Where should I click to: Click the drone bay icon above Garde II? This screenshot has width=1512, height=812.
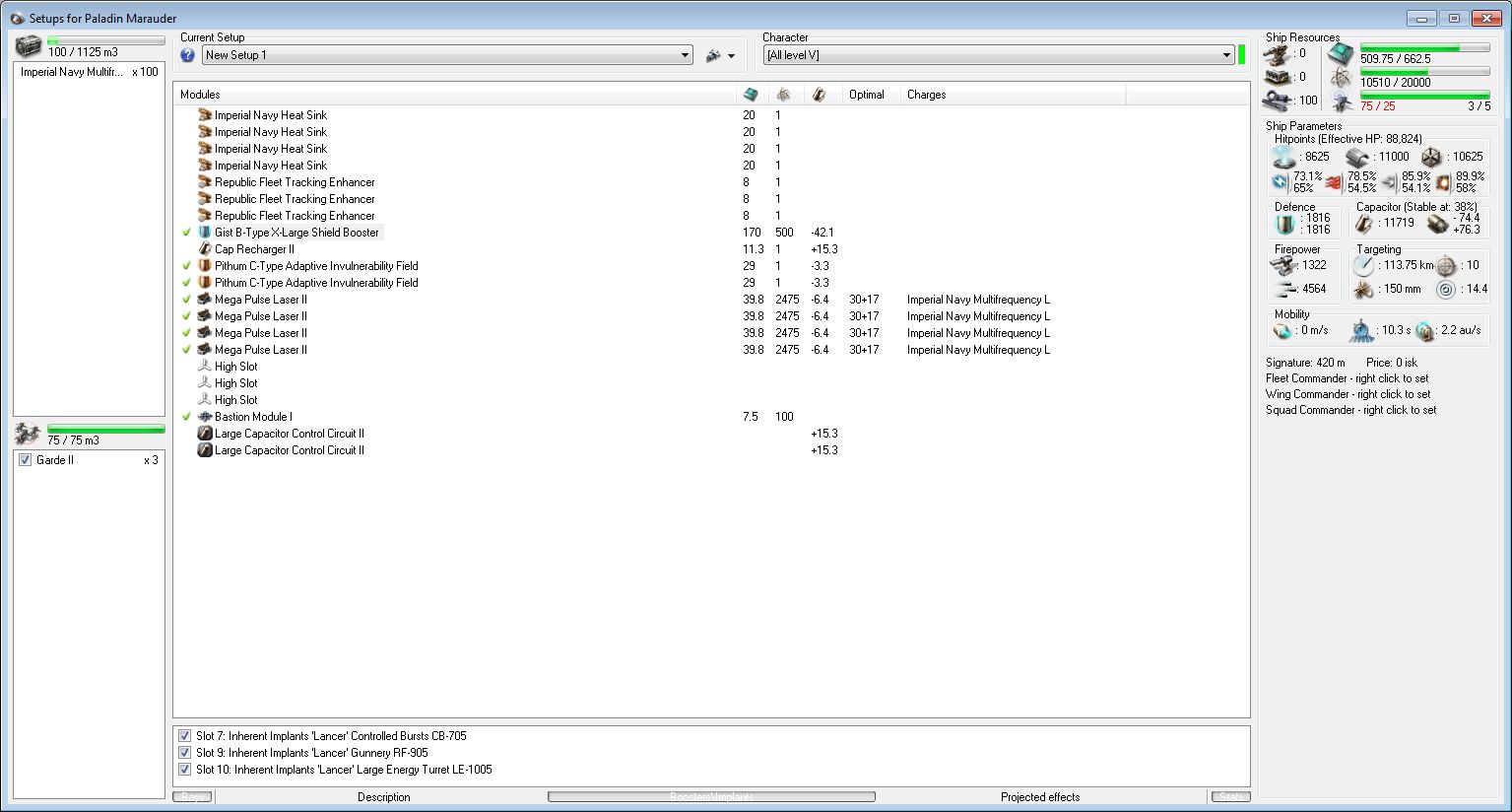pos(28,434)
